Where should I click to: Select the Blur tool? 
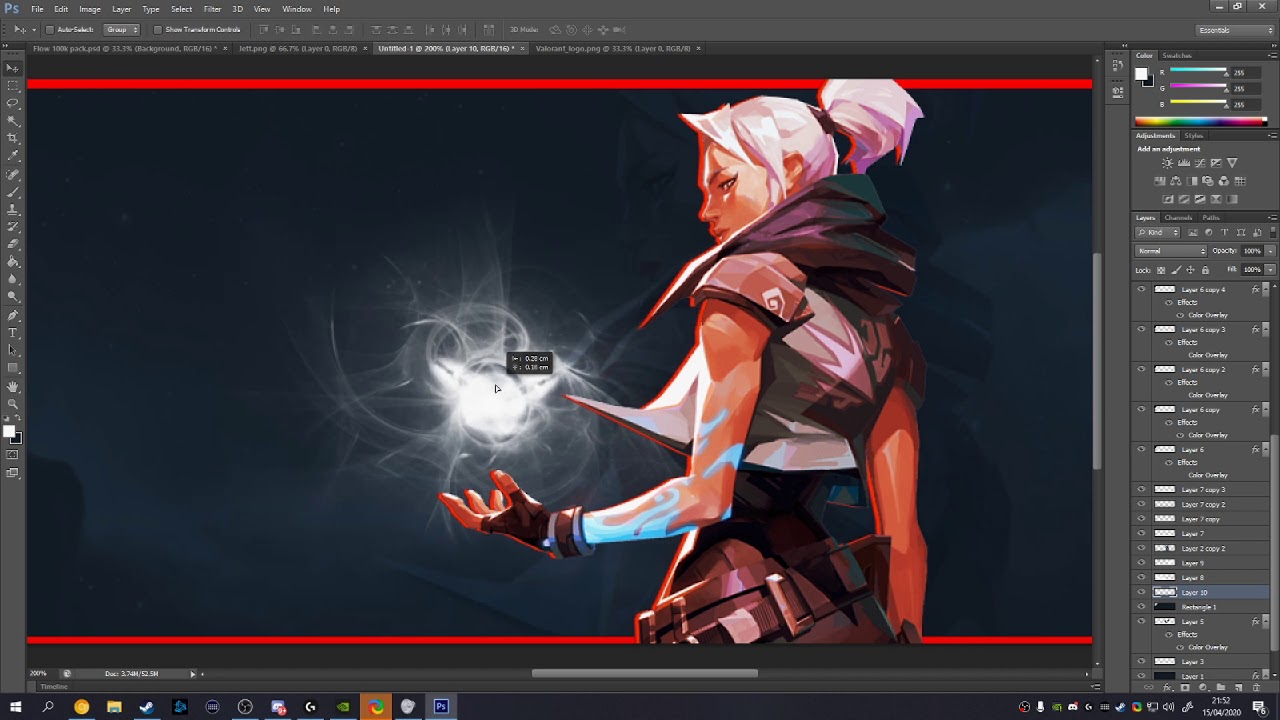13,280
